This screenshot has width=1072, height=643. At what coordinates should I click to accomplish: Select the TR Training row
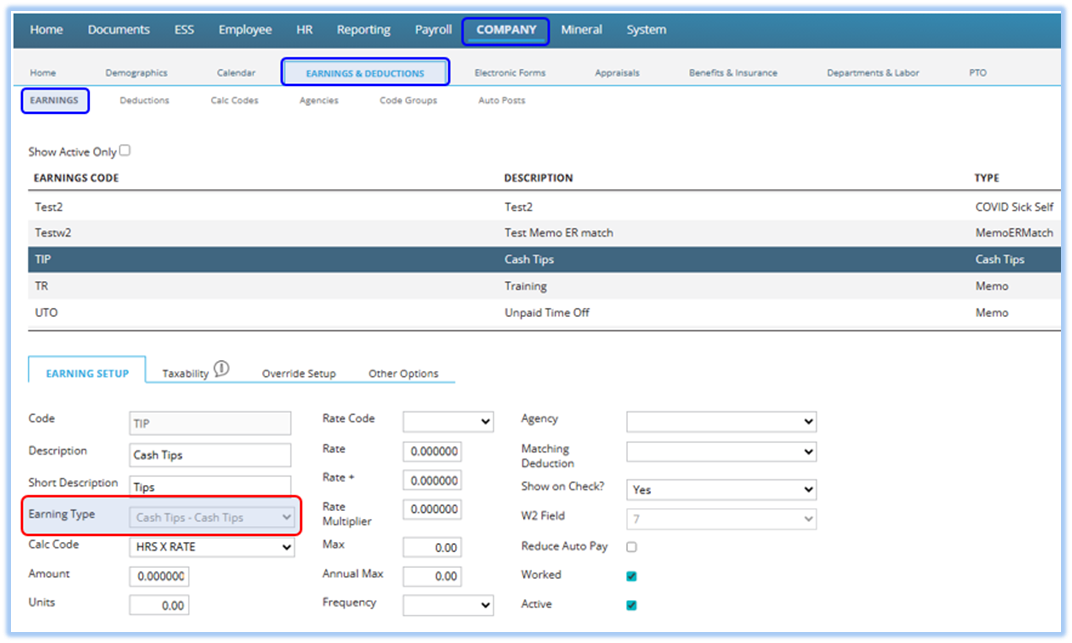[544, 286]
